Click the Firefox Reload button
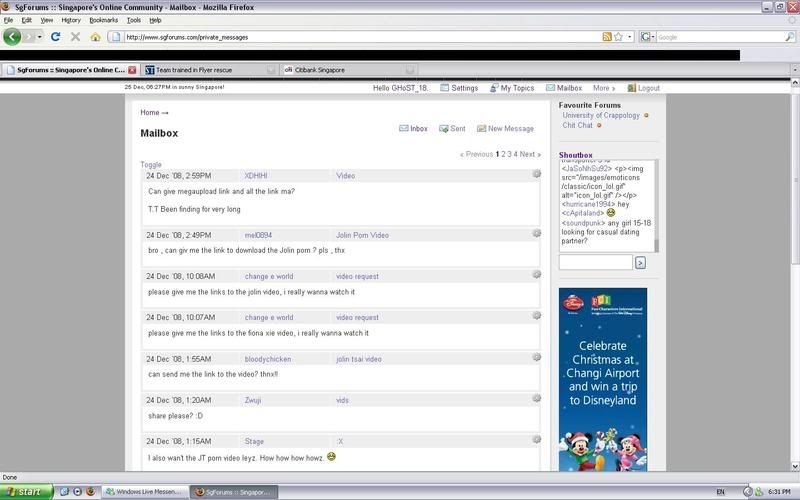This screenshot has height=500, width=800. 55,37
